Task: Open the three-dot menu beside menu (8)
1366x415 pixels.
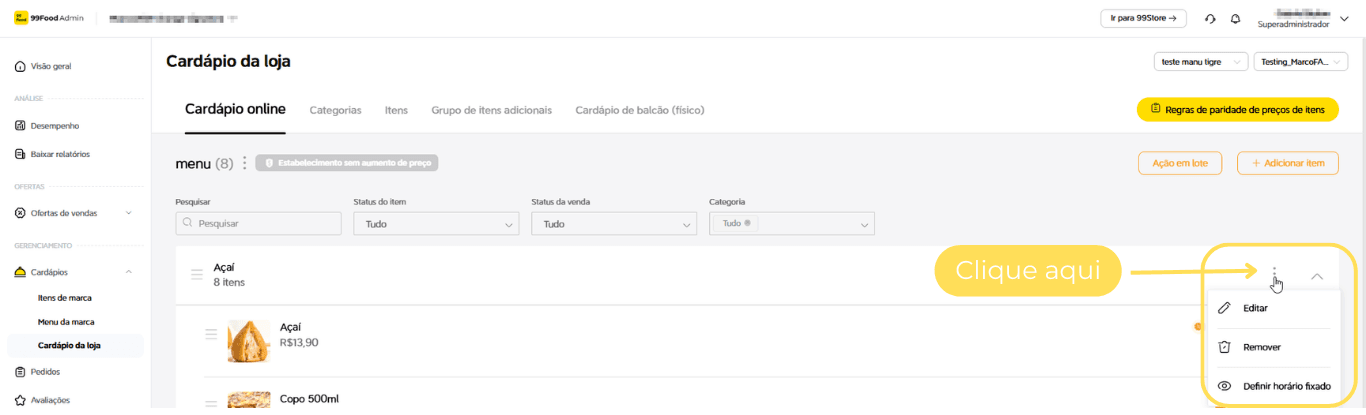Action: pos(245,163)
